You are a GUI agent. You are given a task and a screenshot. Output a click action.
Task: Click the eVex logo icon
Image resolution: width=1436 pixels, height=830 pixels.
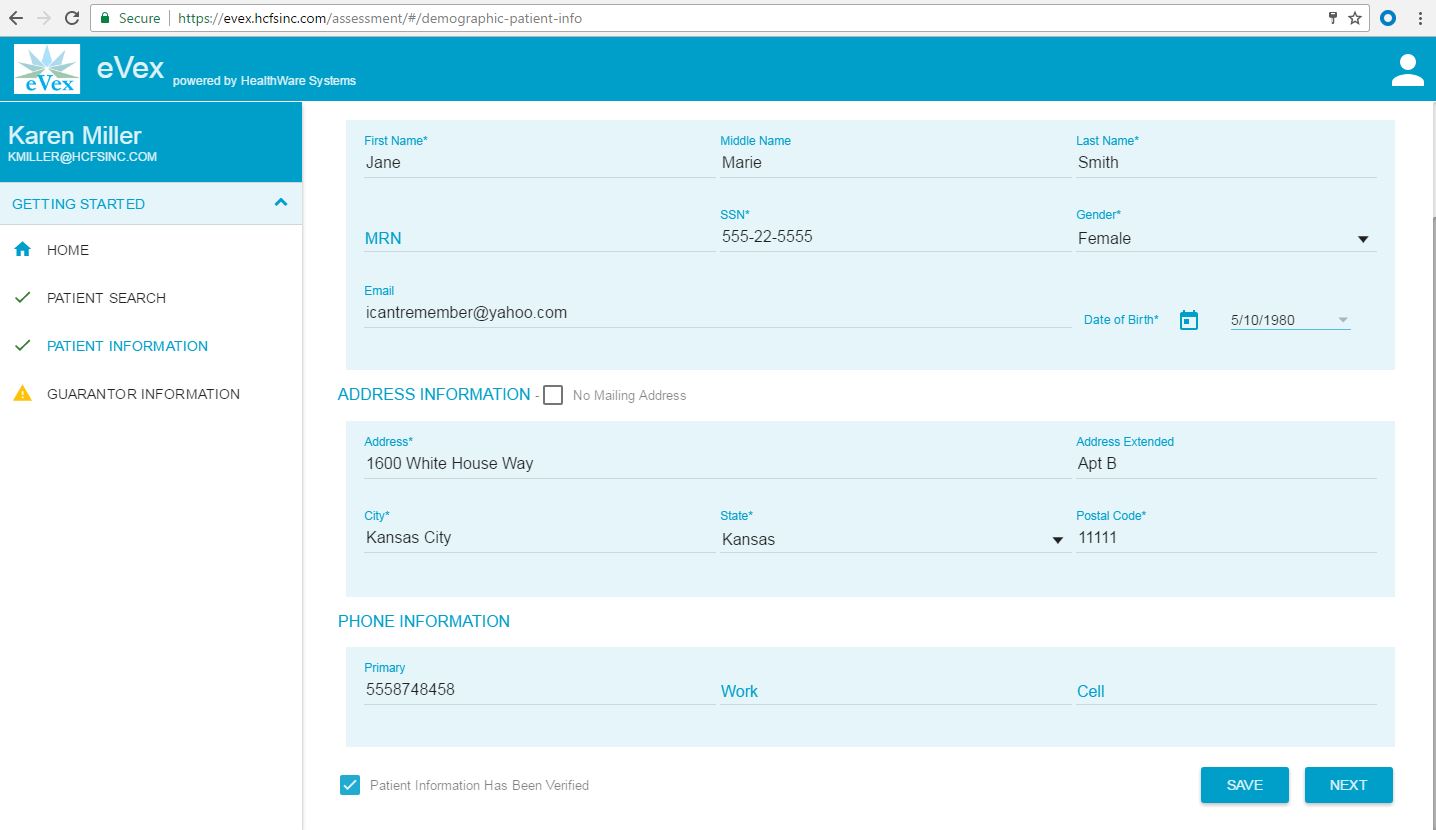[x=47, y=70]
